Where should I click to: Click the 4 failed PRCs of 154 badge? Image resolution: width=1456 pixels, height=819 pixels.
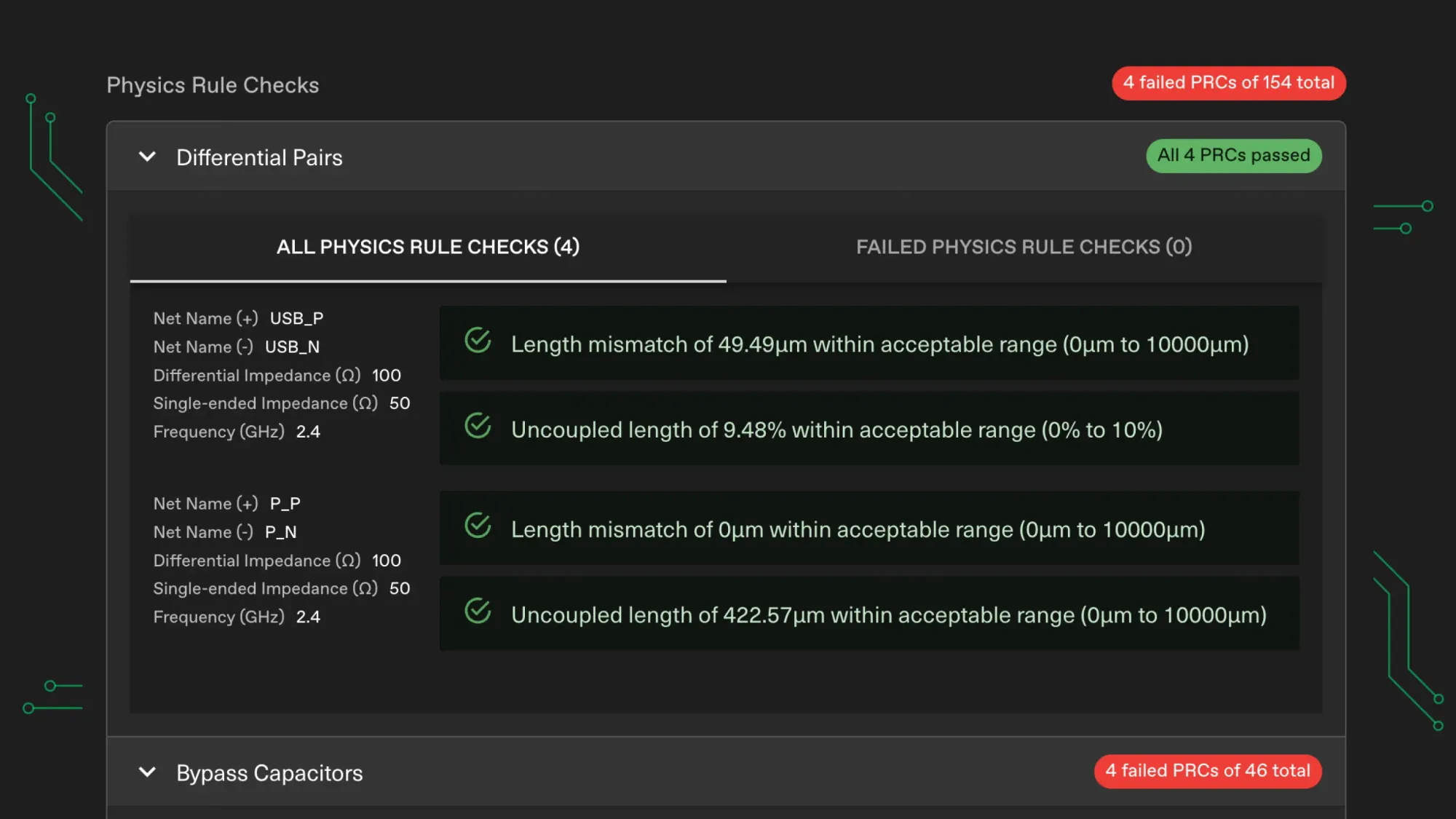[x=1228, y=83]
